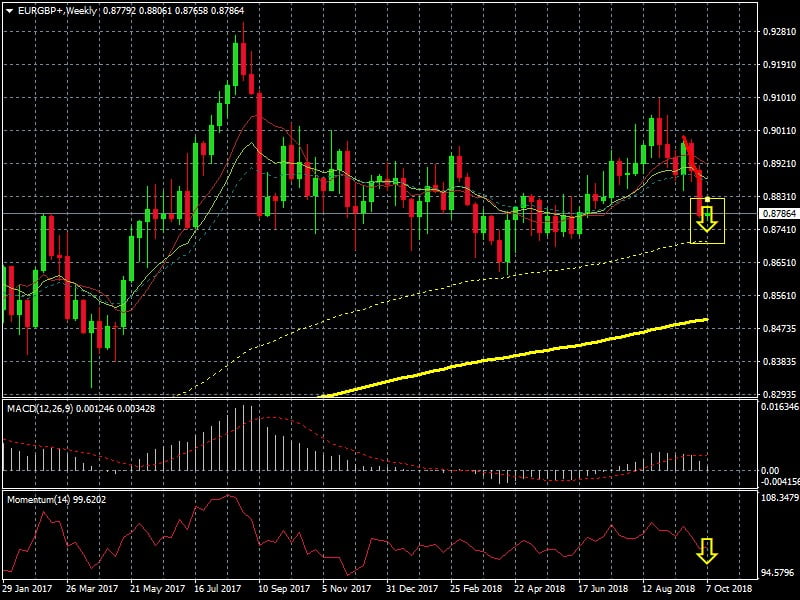Click the Momentum scale value 108.3479
800x600 pixels.
pyautogui.click(x=779, y=497)
